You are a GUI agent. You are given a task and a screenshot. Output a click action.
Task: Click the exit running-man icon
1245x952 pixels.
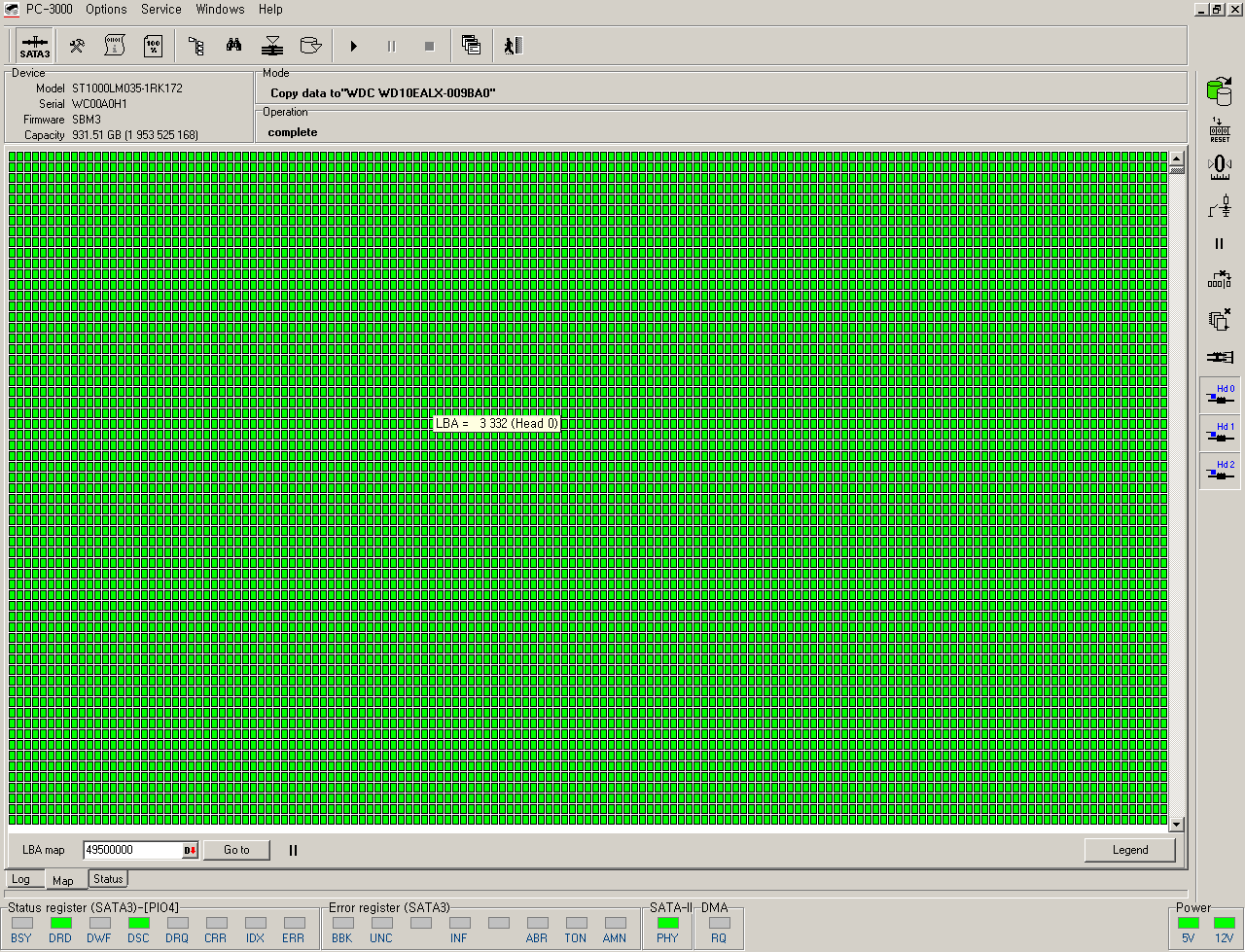[x=514, y=46]
